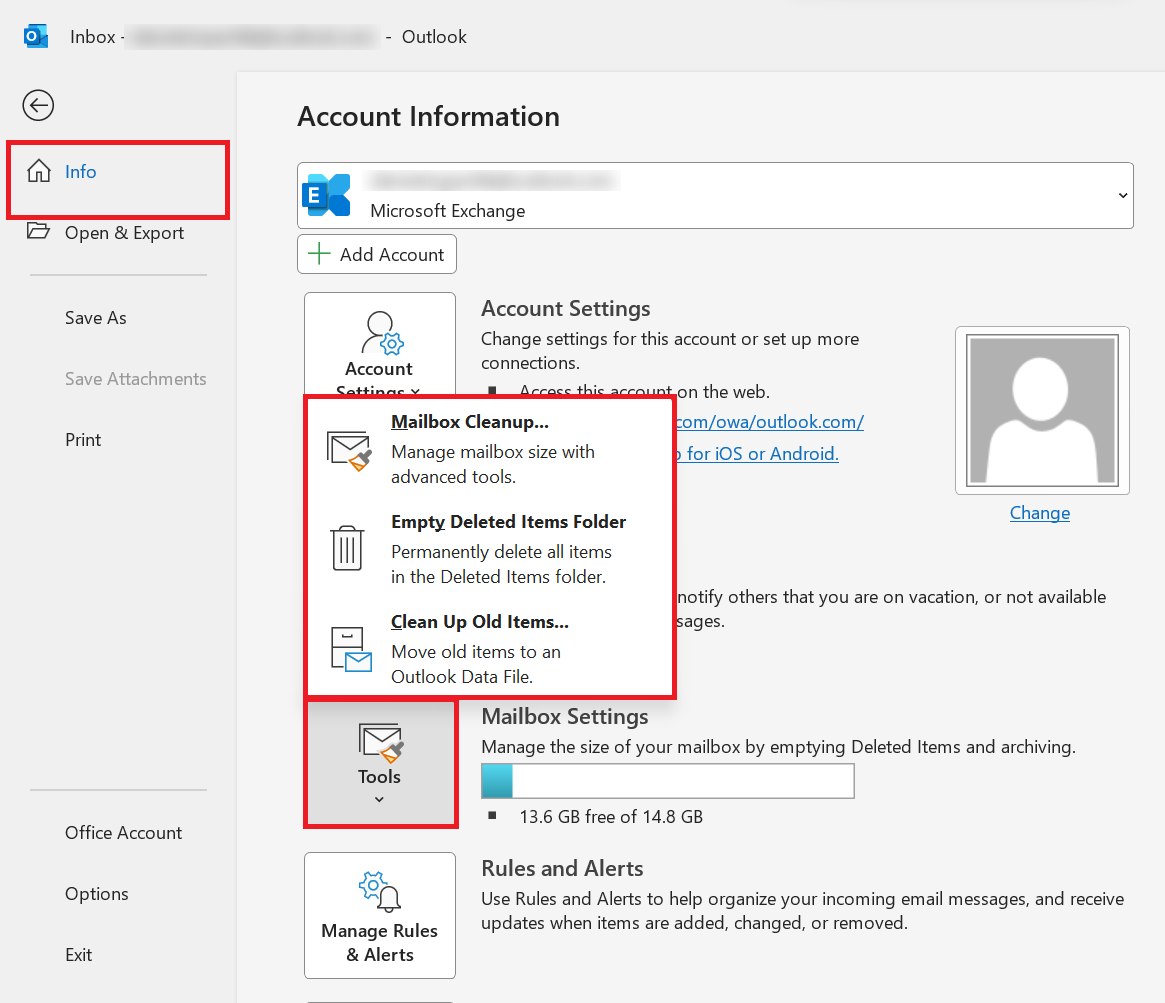The width and height of the screenshot is (1165, 1003).
Task: Click the profile picture placeholder
Action: click(x=1042, y=410)
